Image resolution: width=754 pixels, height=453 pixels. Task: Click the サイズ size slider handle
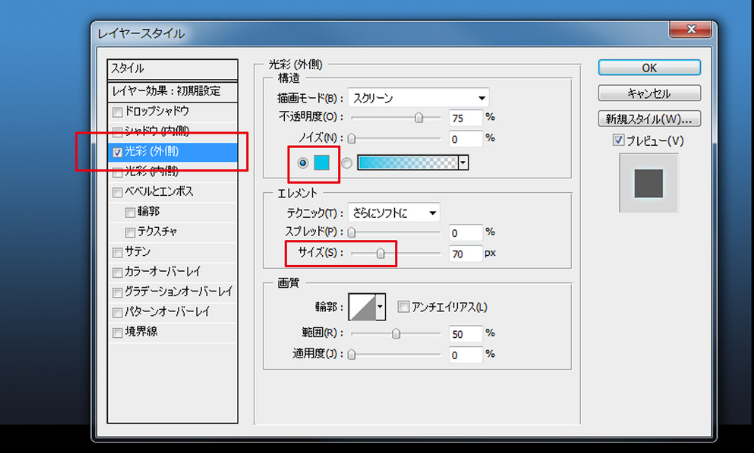[x=380, y=254]
